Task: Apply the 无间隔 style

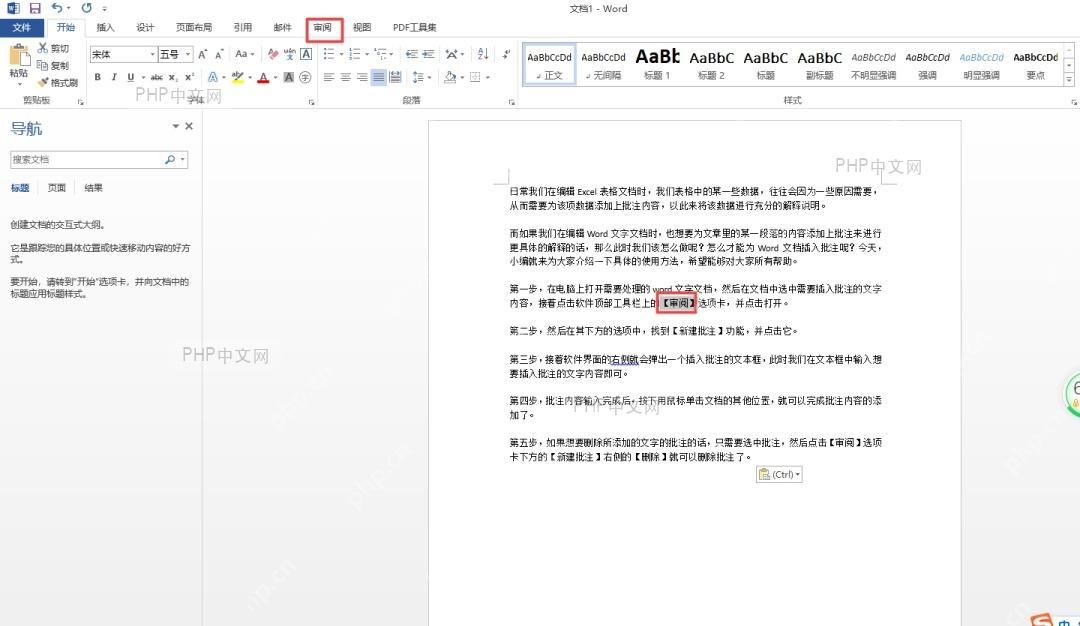Action: pyautogui.click(x=603, y=64)
